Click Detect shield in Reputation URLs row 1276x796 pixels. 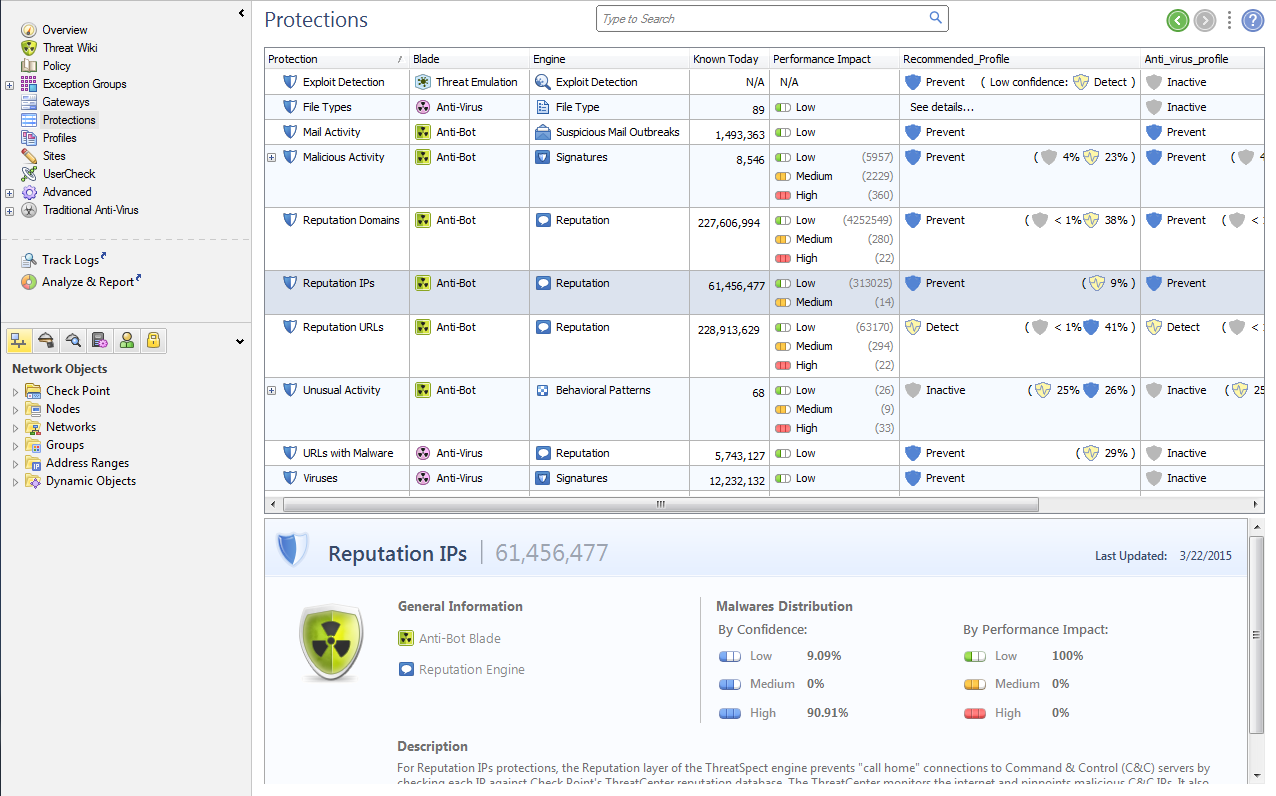pyautogui.click(x=912, y=327)
